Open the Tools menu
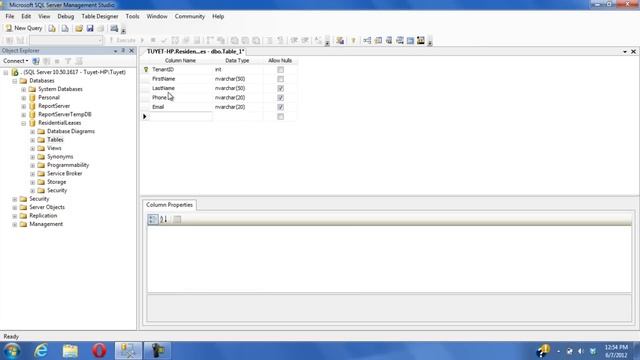Image resolution: width=640 pixels, height=360 pixels. (132, 16)
